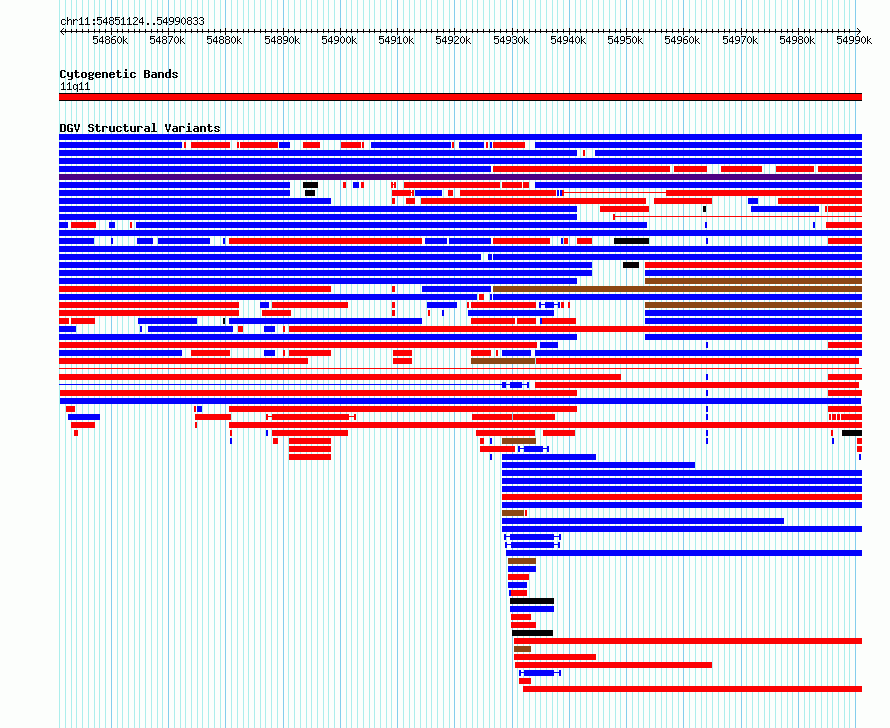Image resolution: width=890 pixels, height=728 pixels.
Task: Select the 54880k position on ruler
Action: [x=224, y=40]
